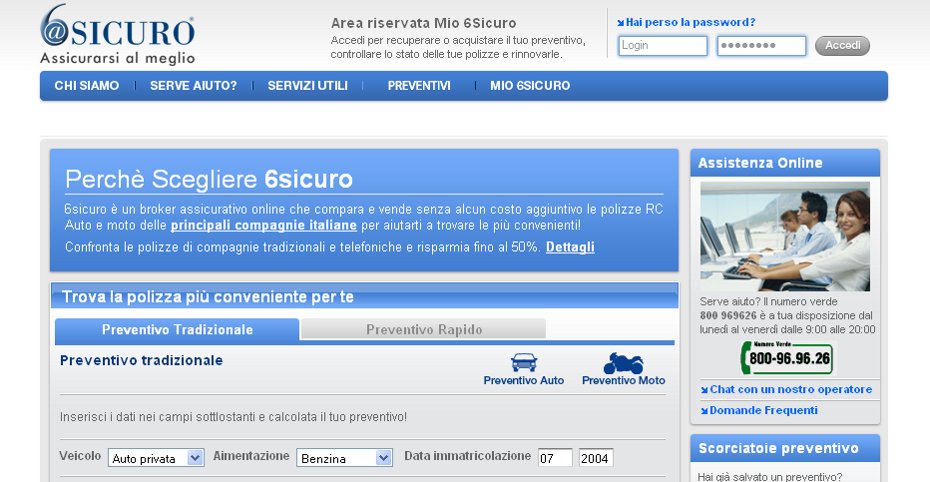Screen dimensions: 930x482
Task: Click Trova la polizza più conveniente heading
Action: (x=208, y=297)
